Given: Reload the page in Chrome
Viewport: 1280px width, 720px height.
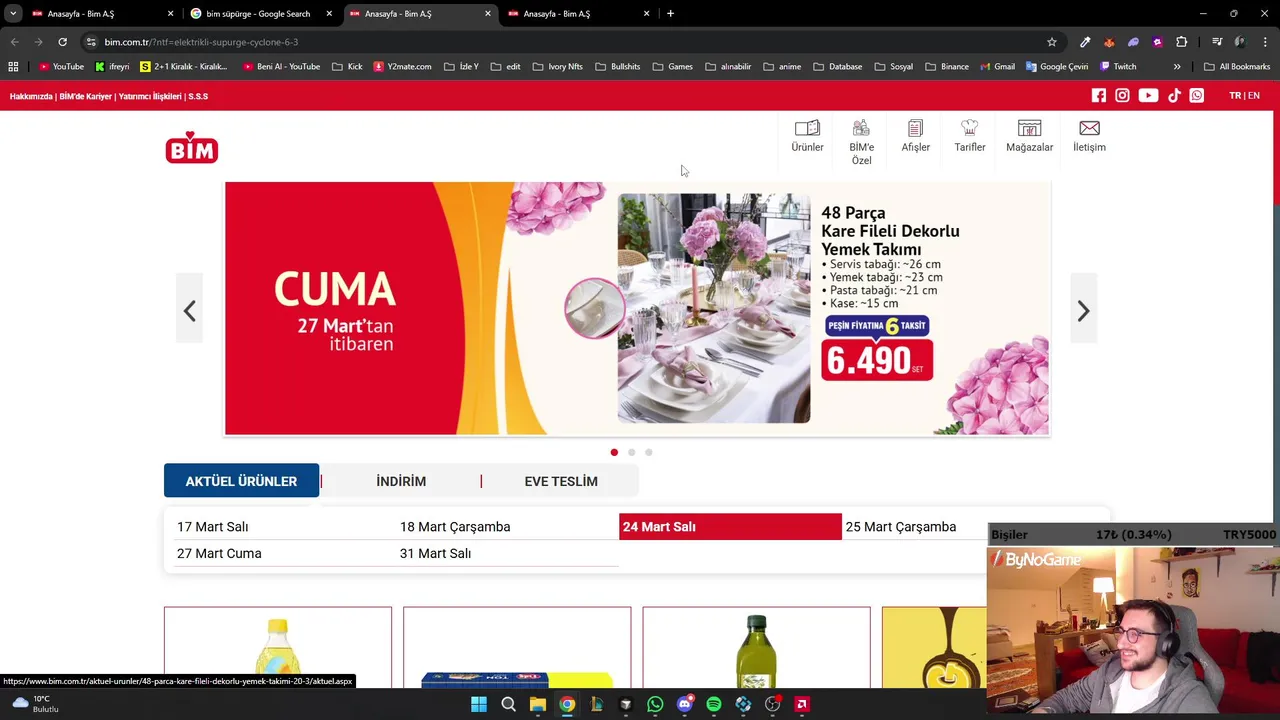Looking at the screenshot, I should pyautogui.click(x=62, y=42).
